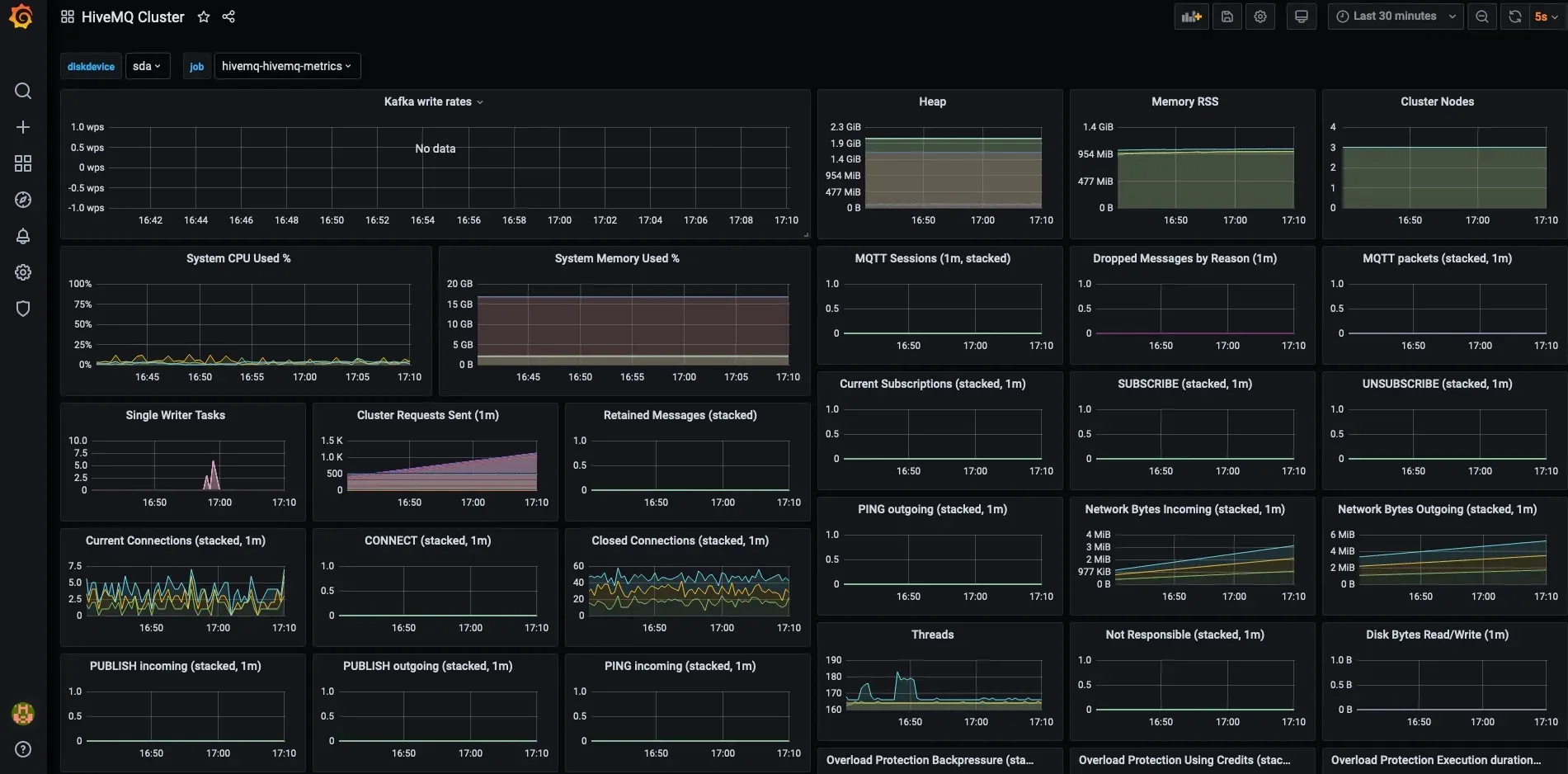Refresh the dashboard now
This screenshot has height=774, width=1568.
coord(1515,17)
